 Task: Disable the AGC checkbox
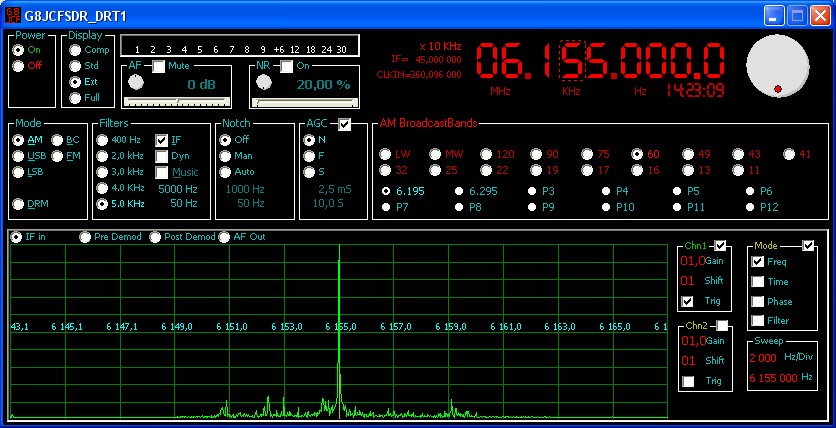click(345, 124)
